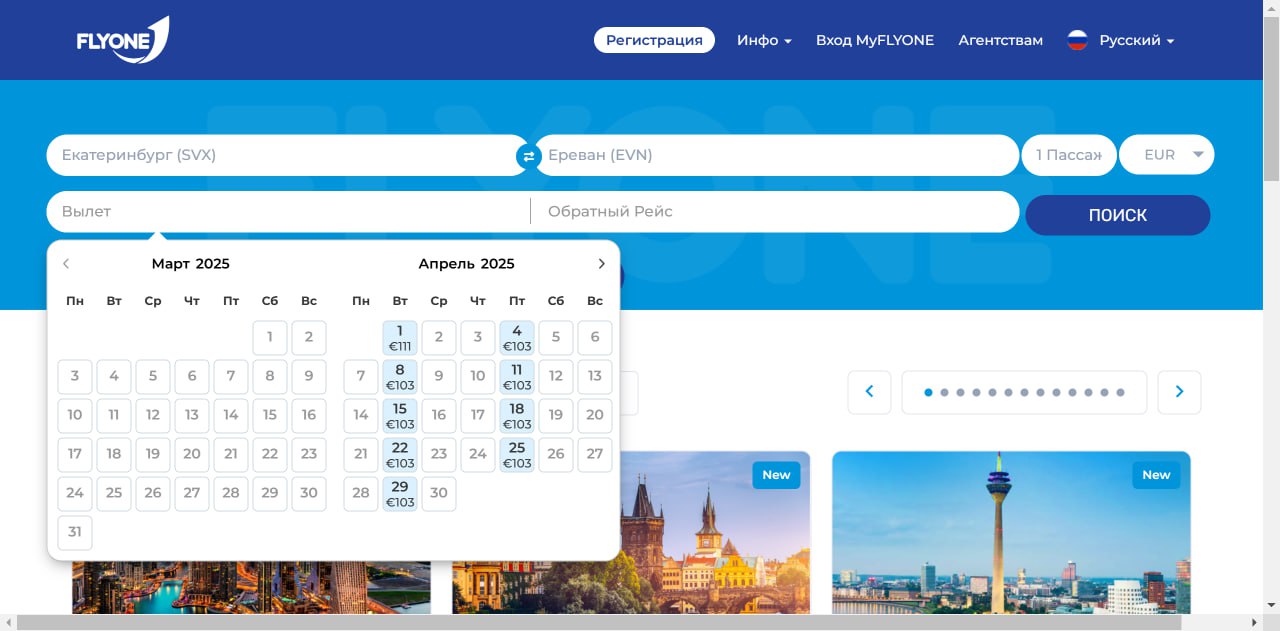
Task: Click the horizontal scrollbar at bottom
Action: coord(640,623)
